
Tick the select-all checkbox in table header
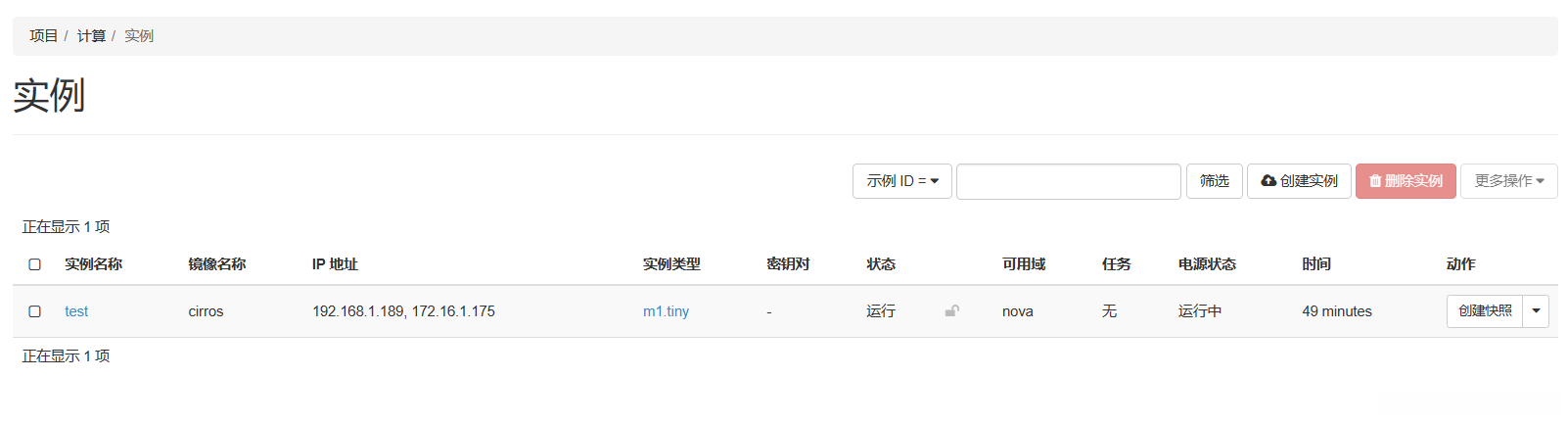point(34,264)
